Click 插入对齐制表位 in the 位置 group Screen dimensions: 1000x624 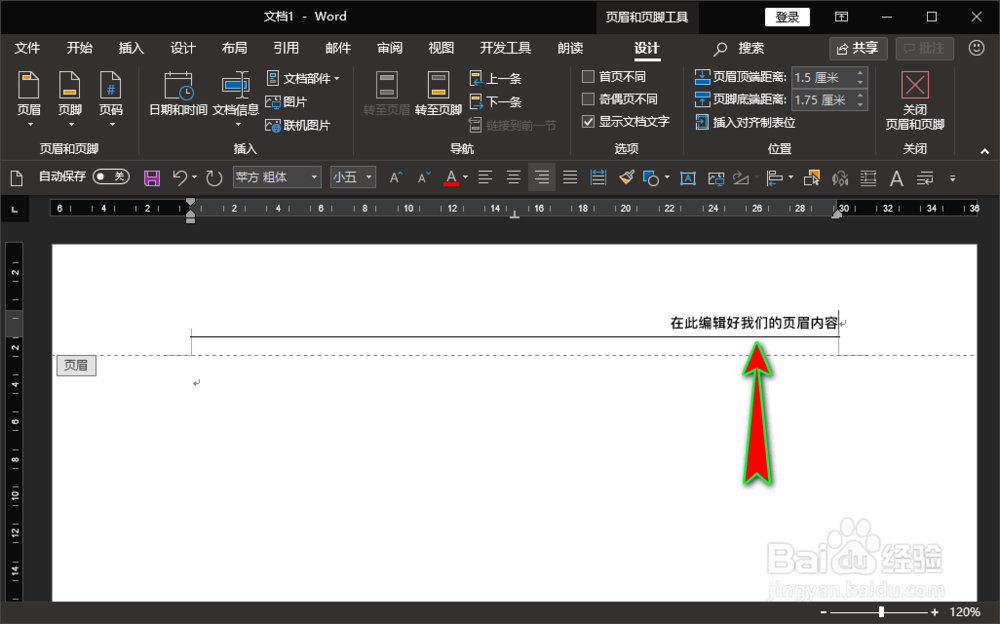(x=744, y=123)
